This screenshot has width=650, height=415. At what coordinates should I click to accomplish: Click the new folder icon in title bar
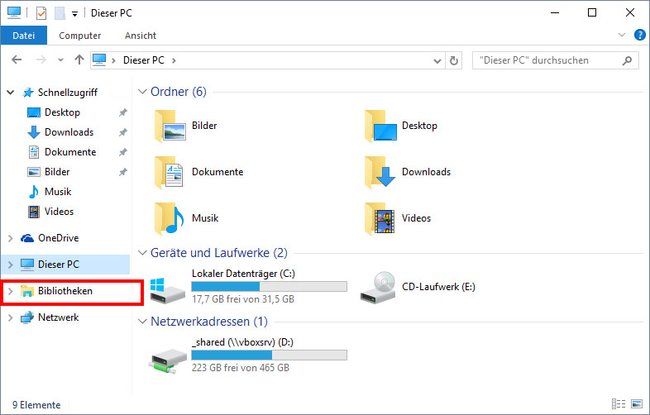[60, 13]
